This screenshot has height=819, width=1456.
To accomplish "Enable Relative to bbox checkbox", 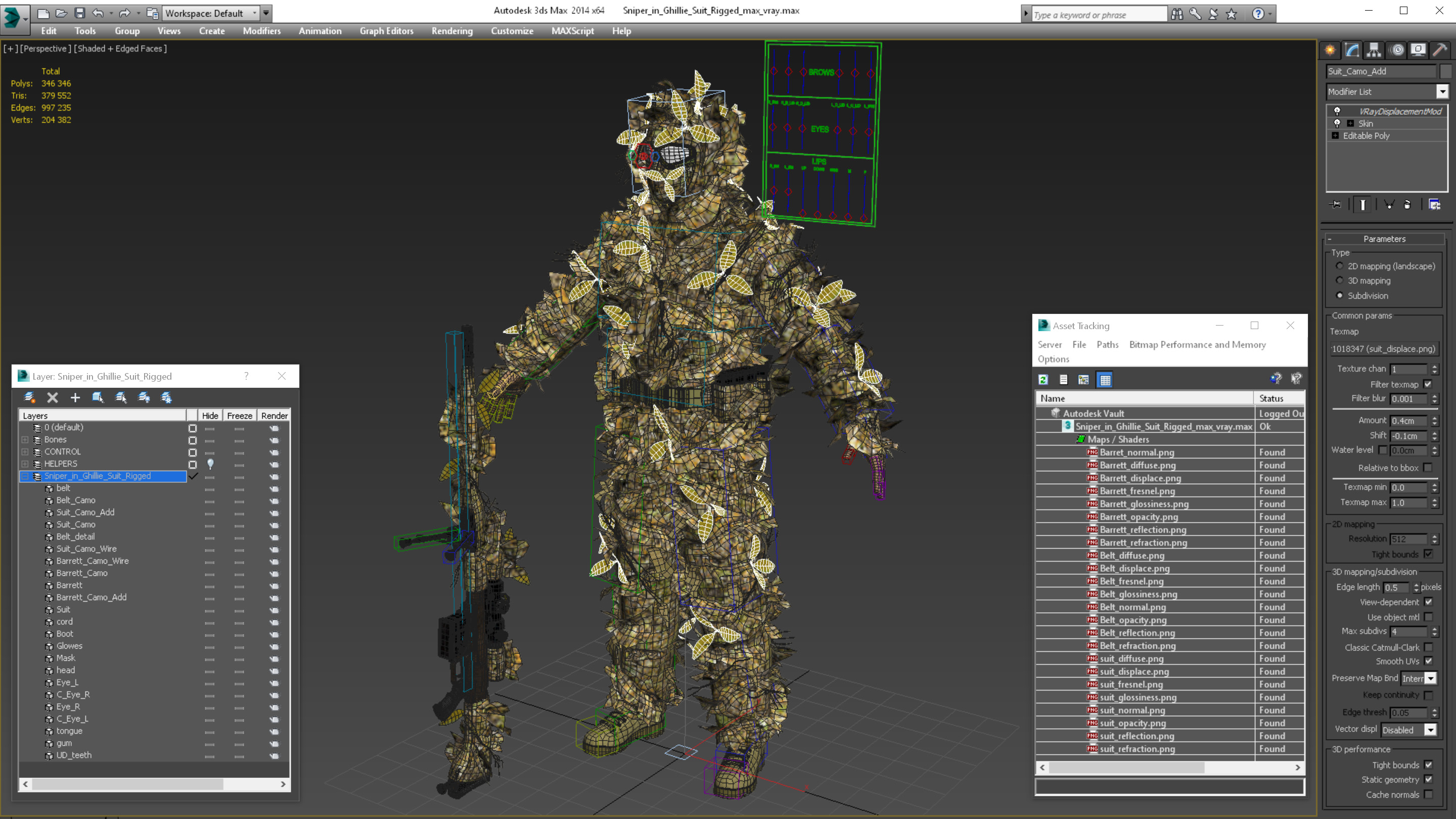I will click(1428, 468).
